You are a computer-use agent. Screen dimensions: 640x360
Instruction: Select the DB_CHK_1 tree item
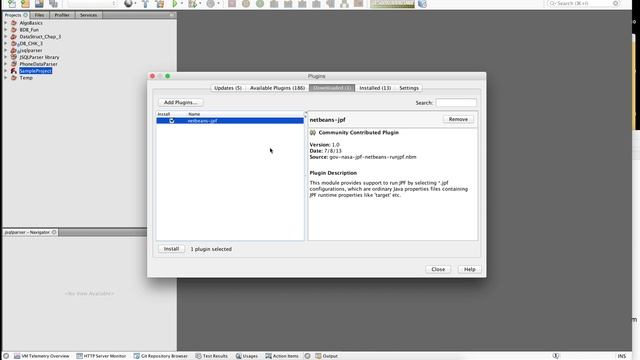click(31, 44)
